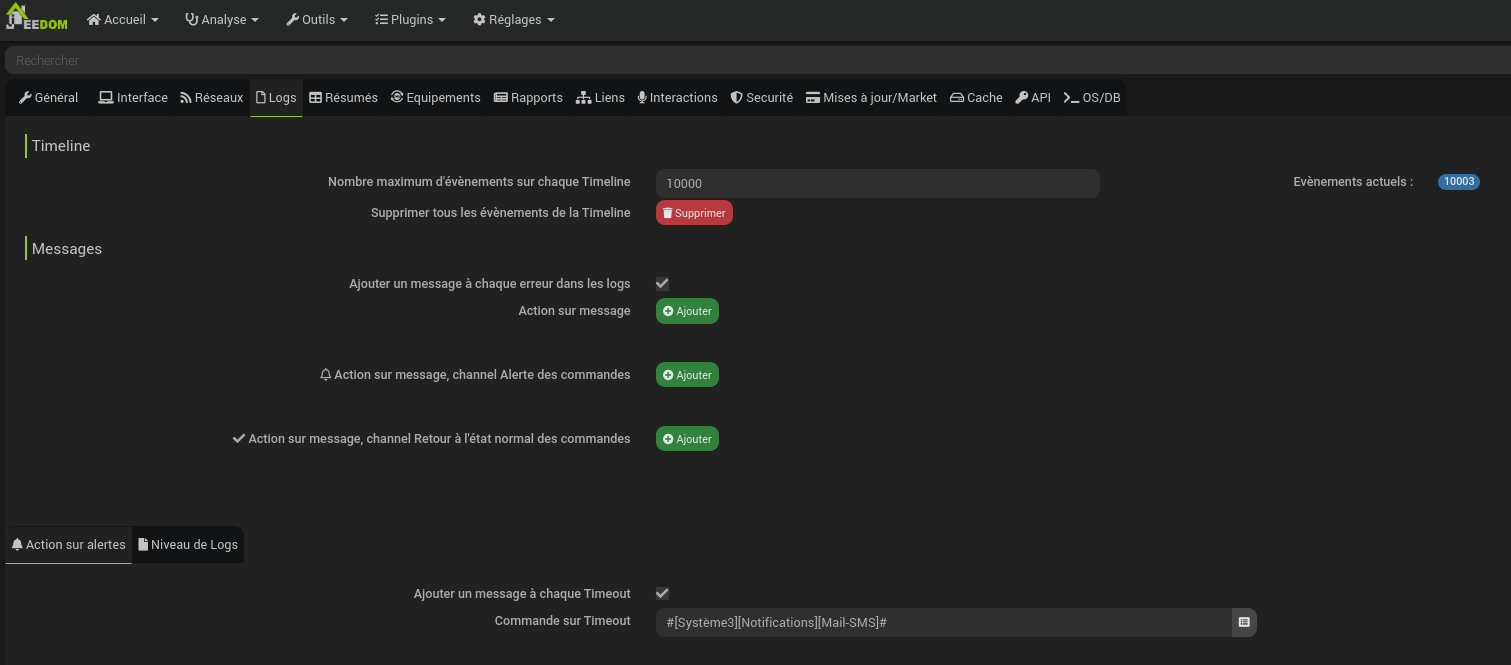Click Ajouter next to Action sur message
The height and width of the screenshot is (665, 1511).
[x=687, y=311]
